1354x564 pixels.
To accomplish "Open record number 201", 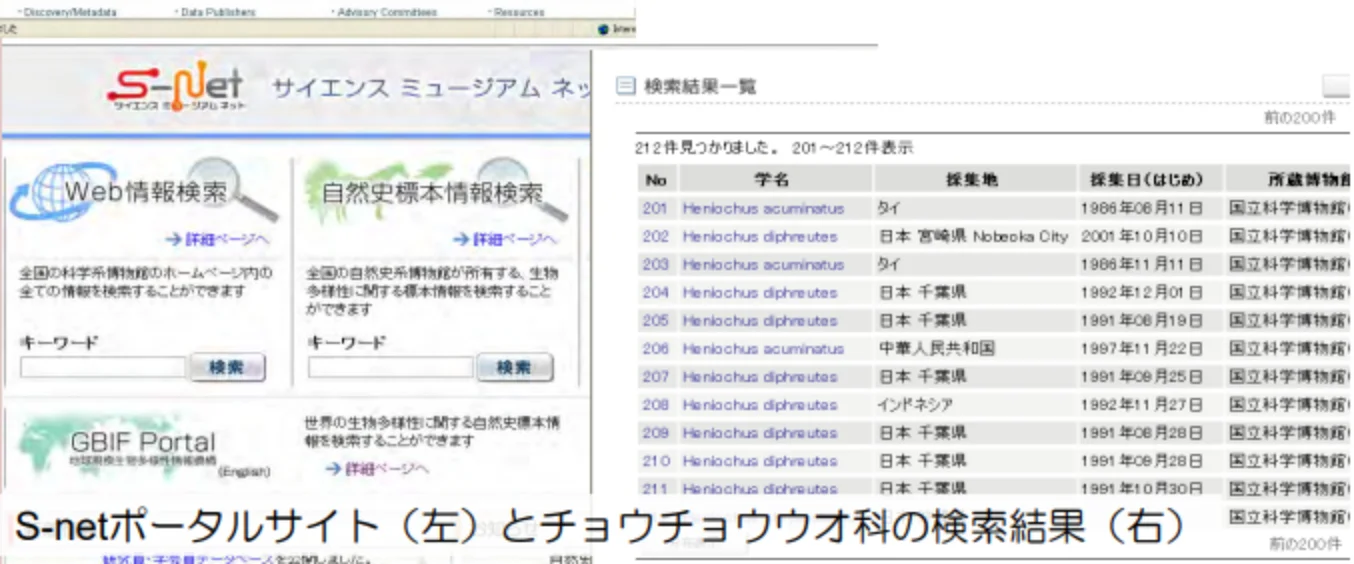I will click(x=655, y=209).
